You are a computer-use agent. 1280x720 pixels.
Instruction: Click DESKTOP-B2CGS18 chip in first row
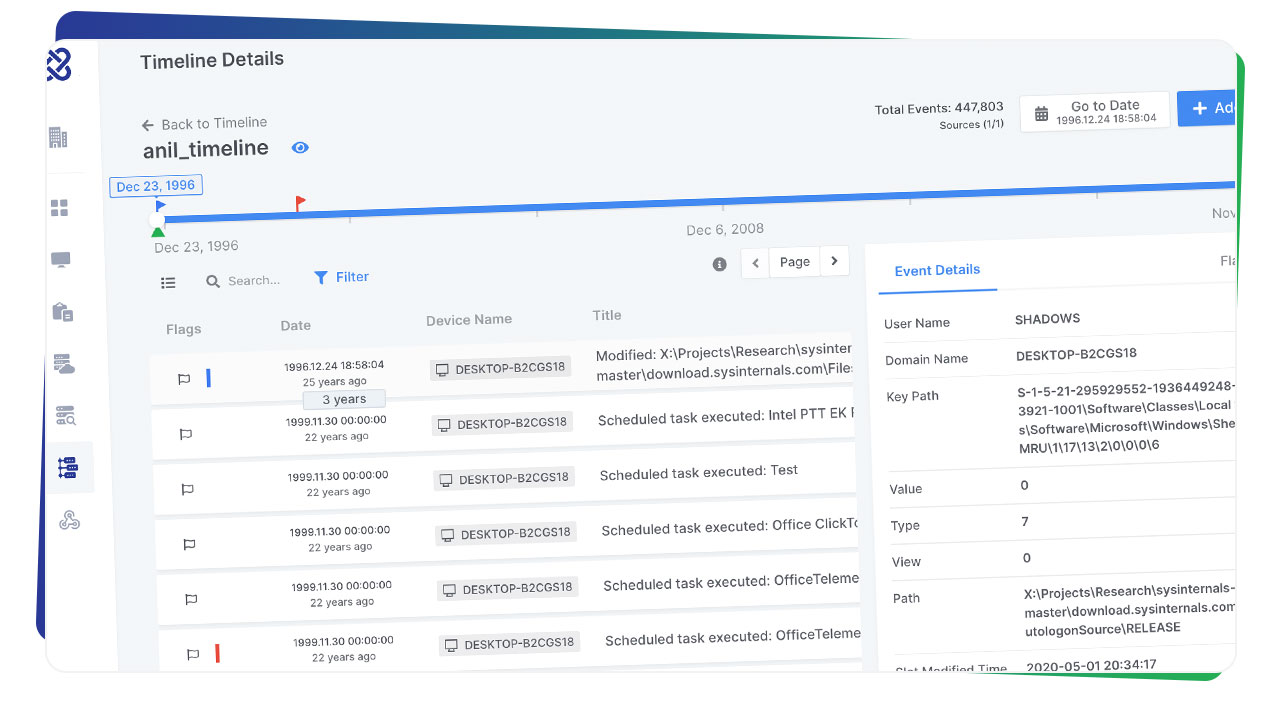[x=500, y=368]
